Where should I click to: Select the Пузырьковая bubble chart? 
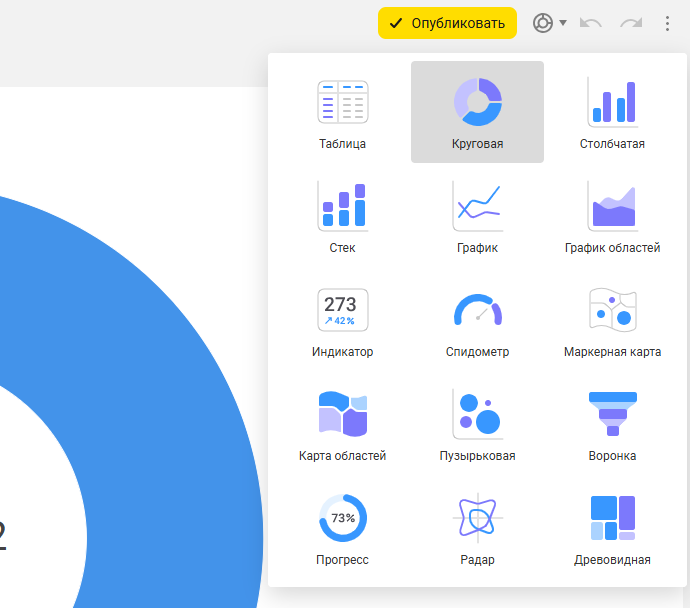click(477, 424)
